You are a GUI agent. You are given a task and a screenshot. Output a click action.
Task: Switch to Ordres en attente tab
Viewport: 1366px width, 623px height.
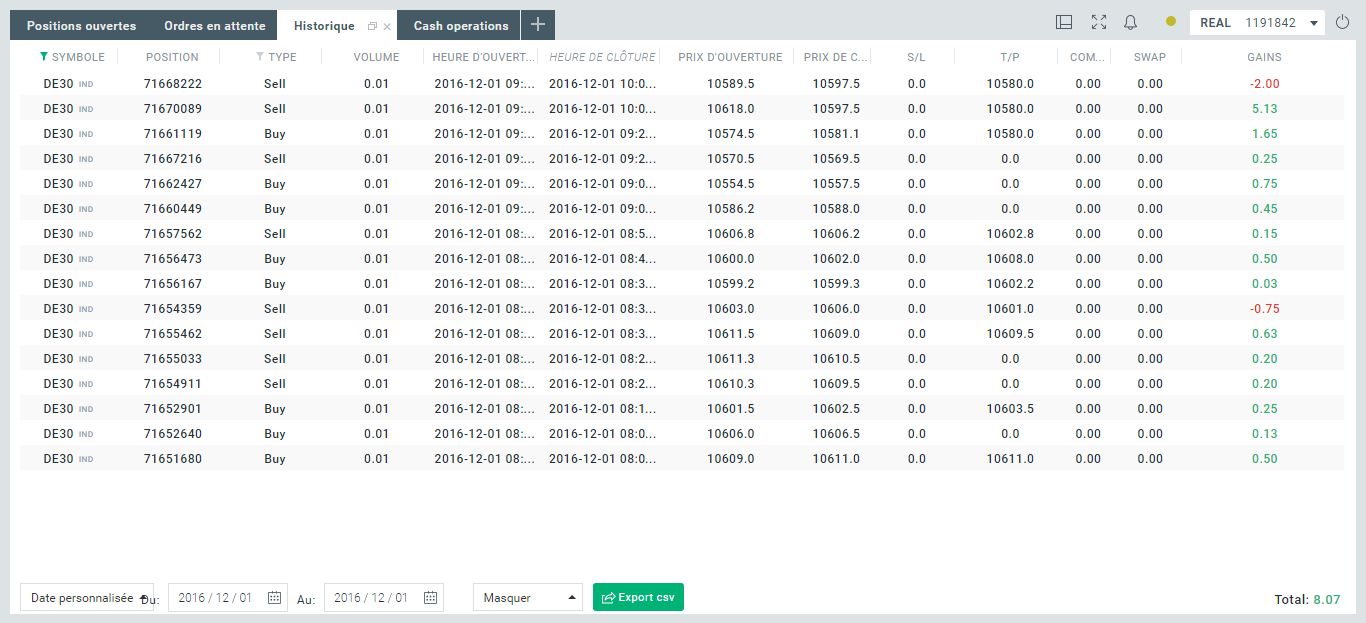[x=215, y=25]
